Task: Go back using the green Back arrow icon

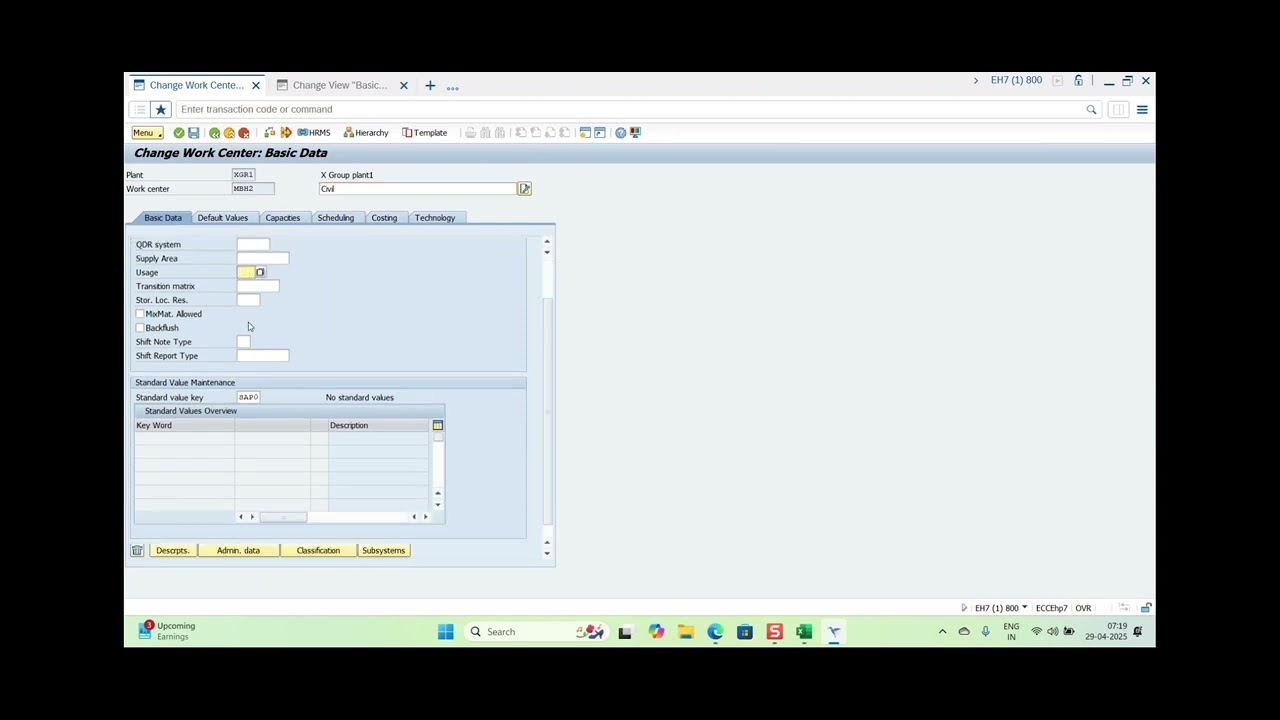Action: point(214,133)
